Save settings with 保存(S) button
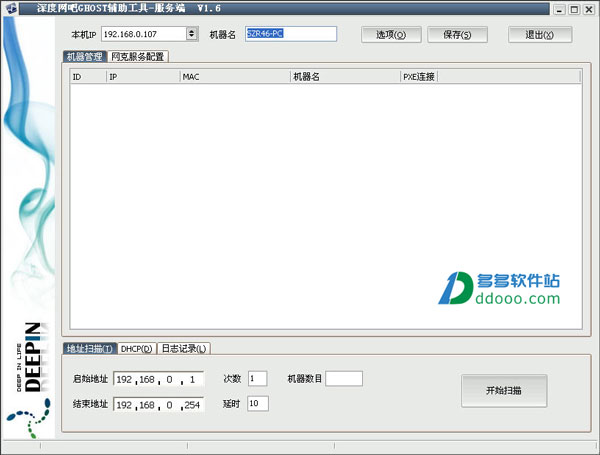 [457, 35]
